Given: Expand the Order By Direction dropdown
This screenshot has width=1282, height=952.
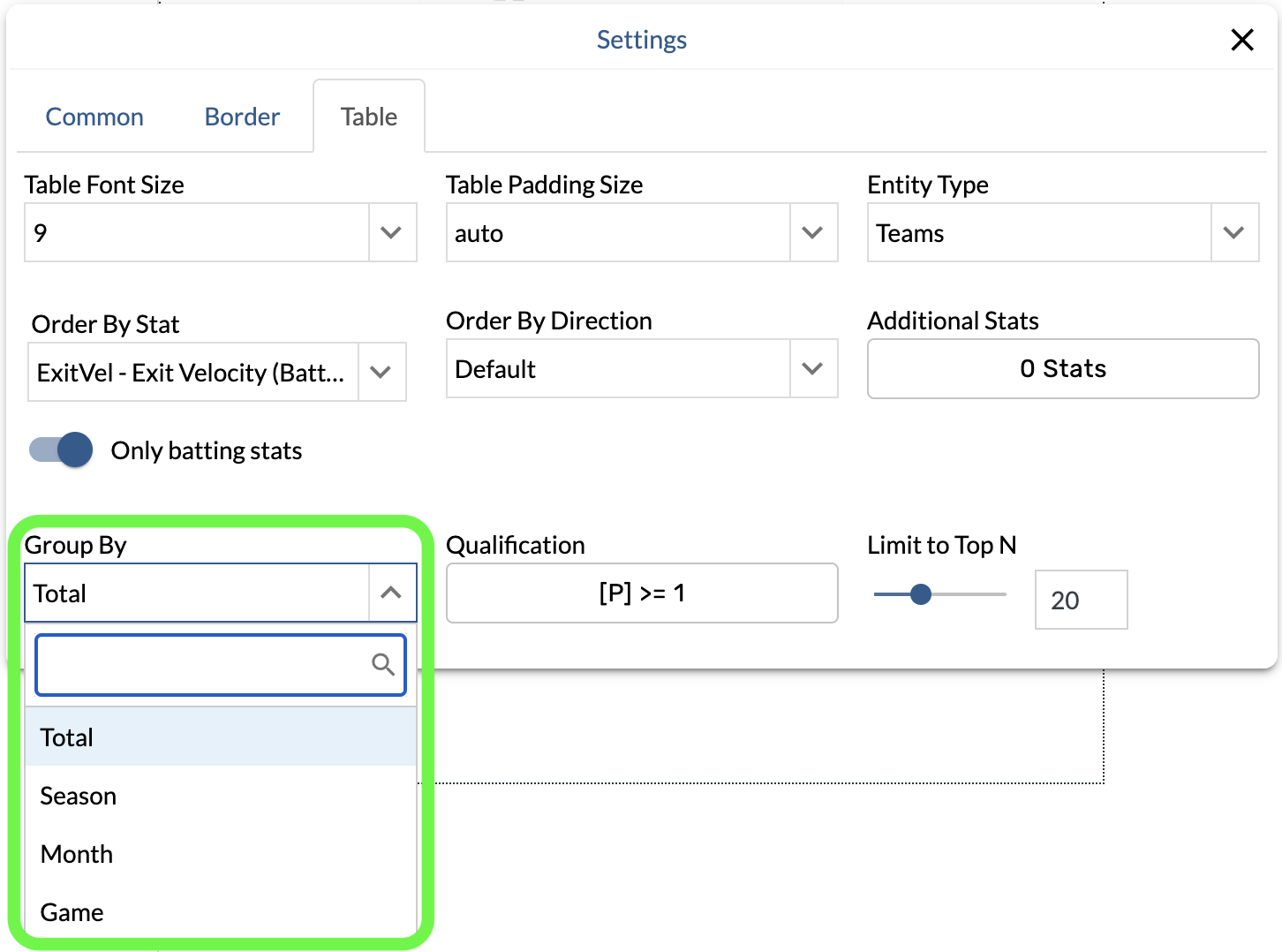Looking at the screenshot, I should click(x=812, y=369).
